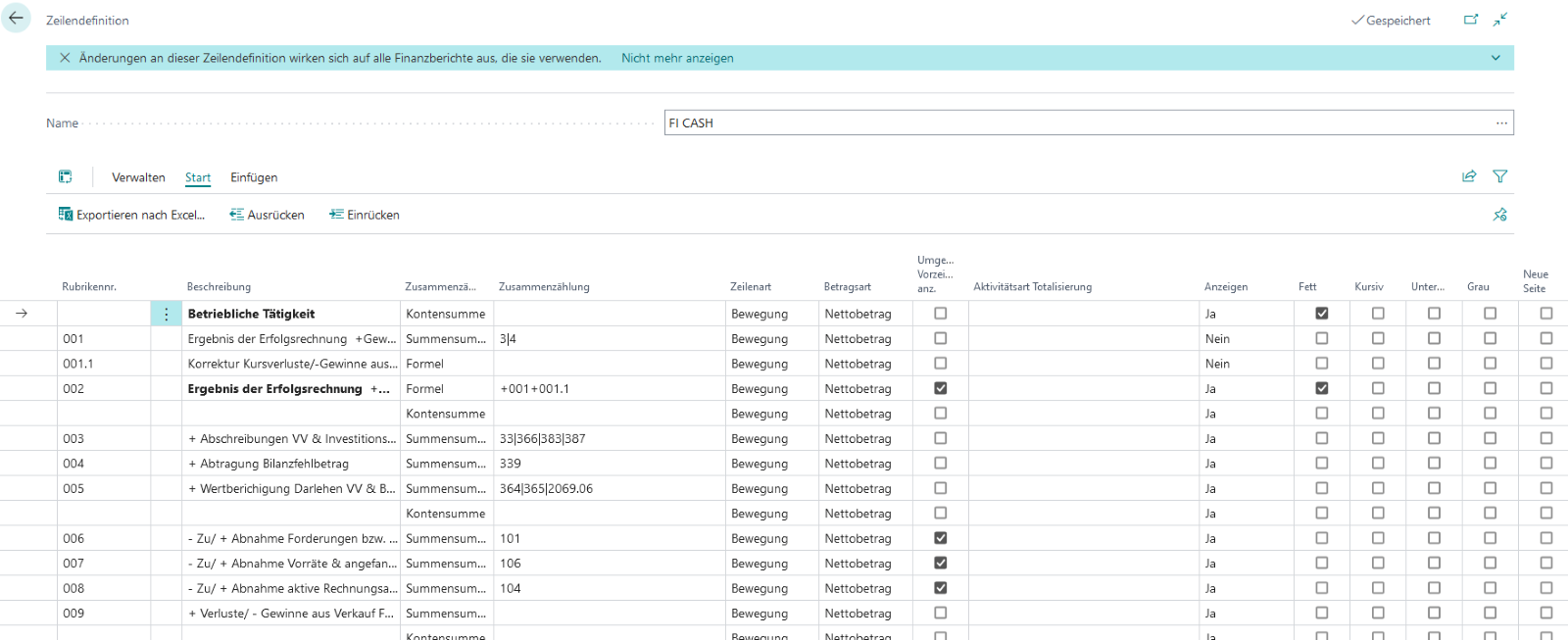Click the 'Formel' cell in row 002
Viewport: 1568px width, 640px height.
point(447,389)
